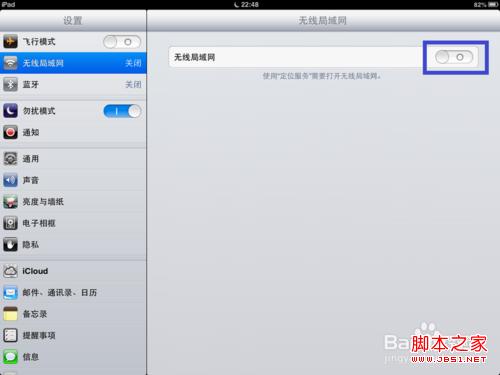Image resolution: width=500 pixels, height=375 pixels.
Task: Open Messages (信息) settings
Action: point(73,357)
